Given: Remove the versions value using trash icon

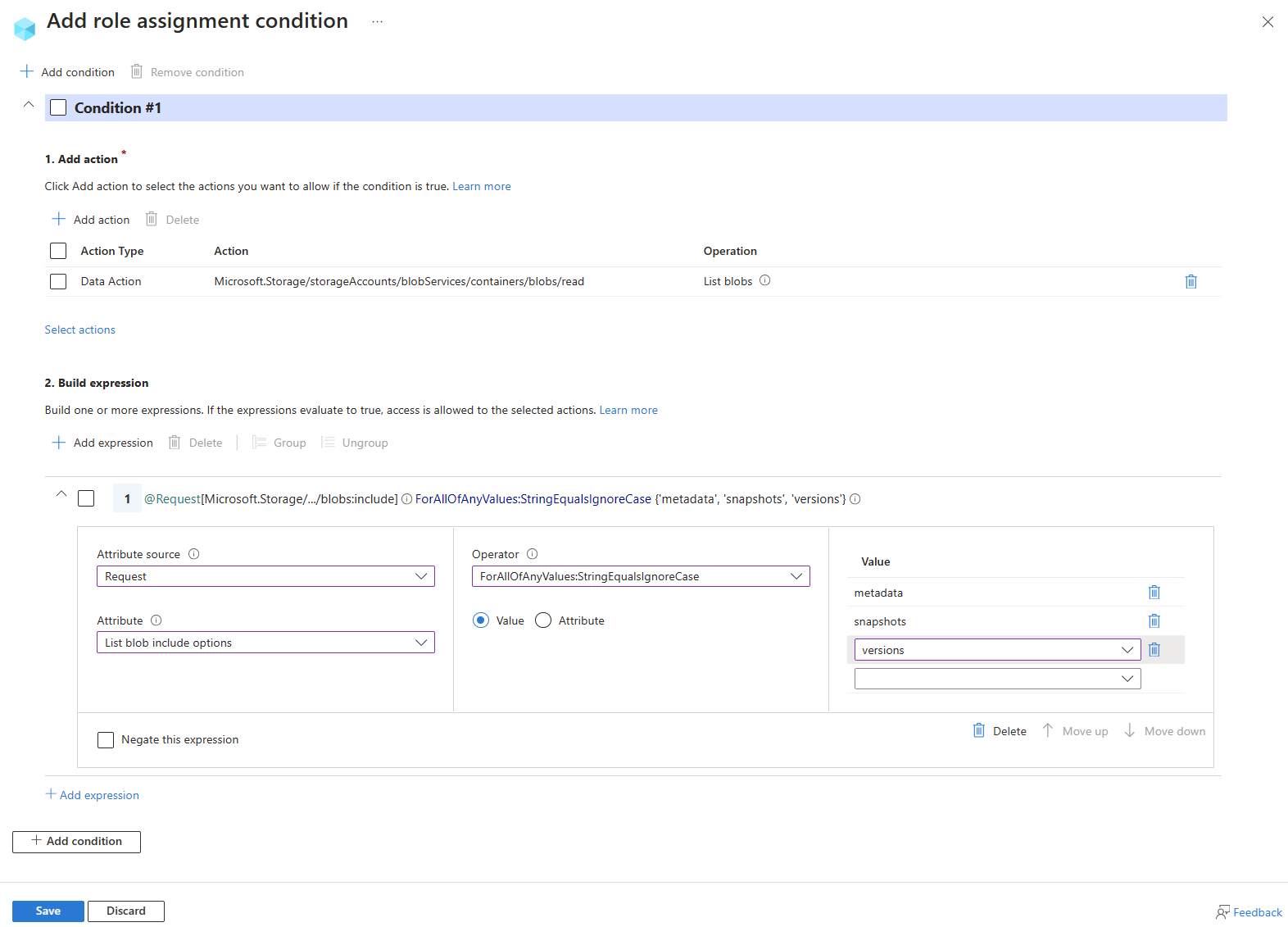Looking at the screenshot, I should click(x=1154, y=650).
